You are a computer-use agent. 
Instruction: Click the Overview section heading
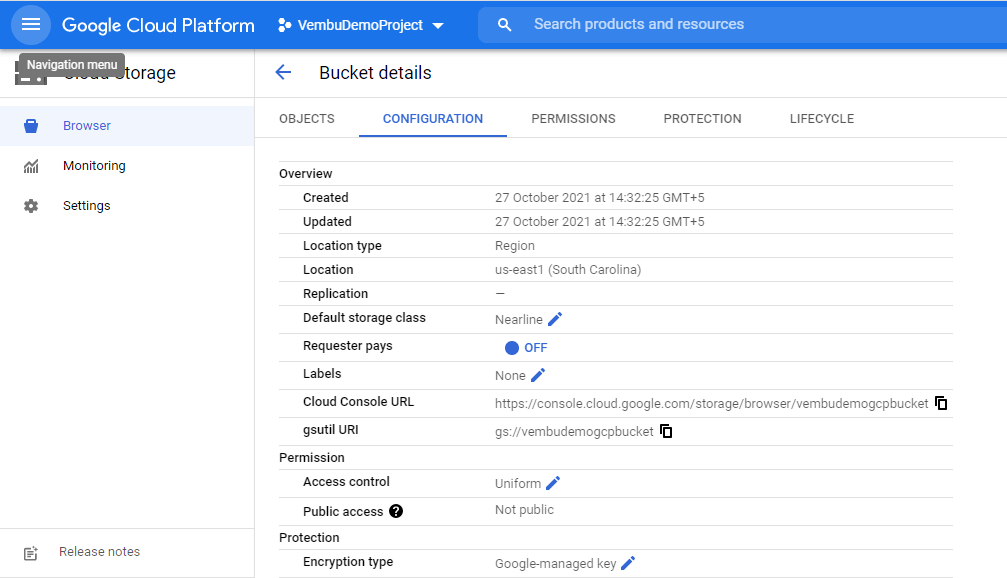(x=306, y=174)
